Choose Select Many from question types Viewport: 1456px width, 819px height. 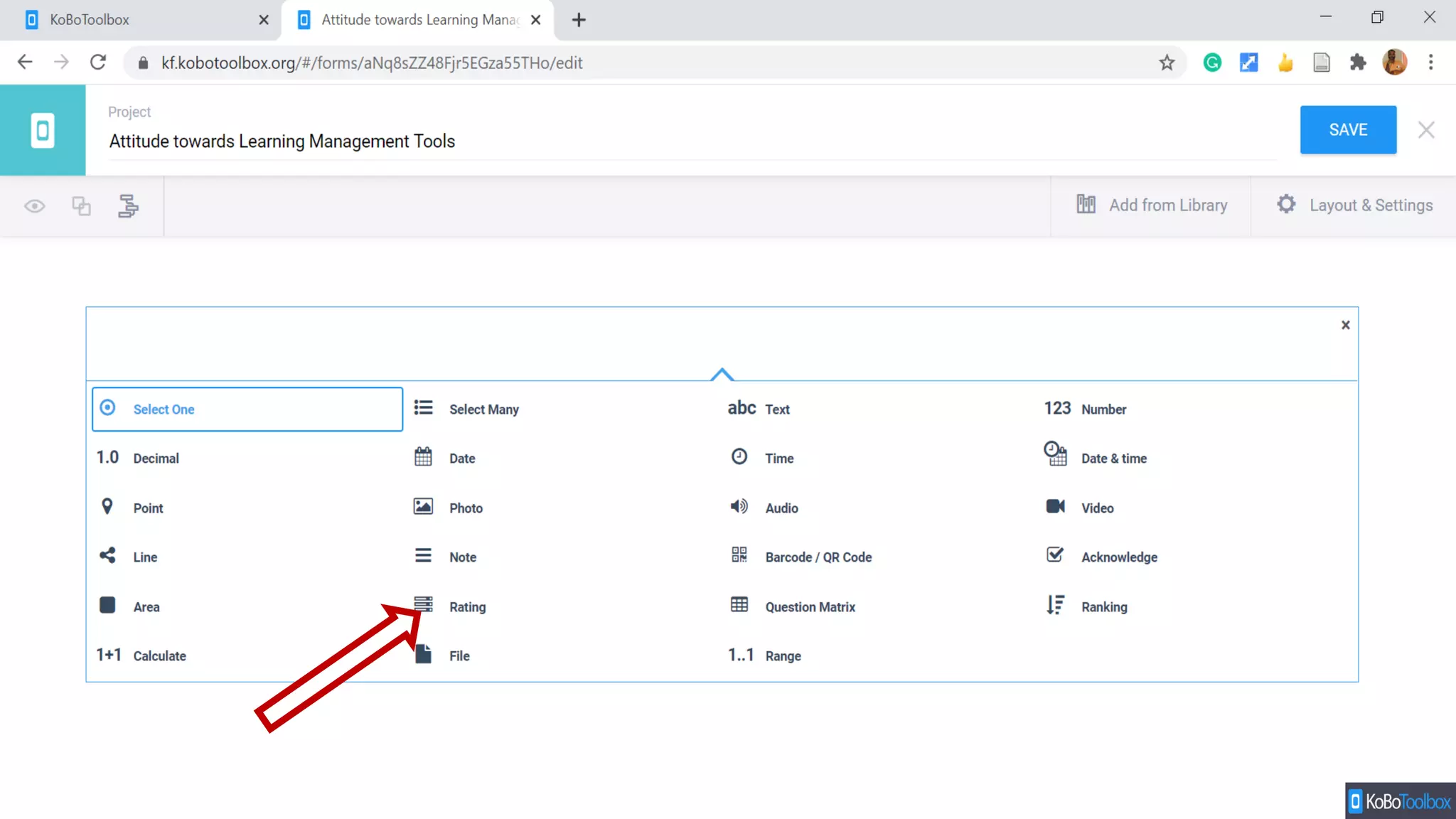tap(483, 409)
